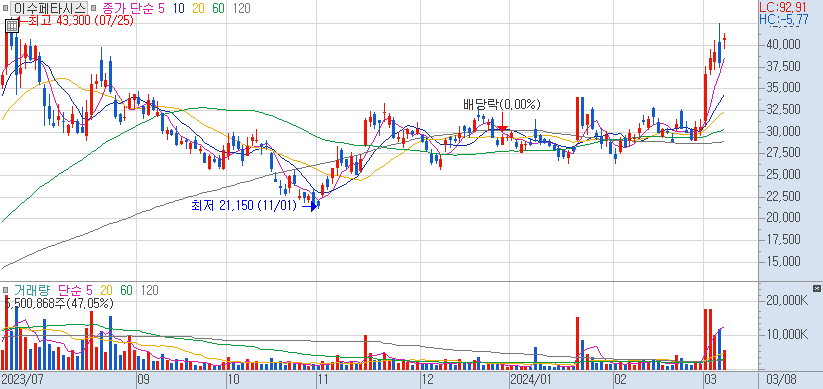Viewport: 823px width, 389px height.
Task: Select the orange 20-day volume MA
Action: (x=107, y=290)
